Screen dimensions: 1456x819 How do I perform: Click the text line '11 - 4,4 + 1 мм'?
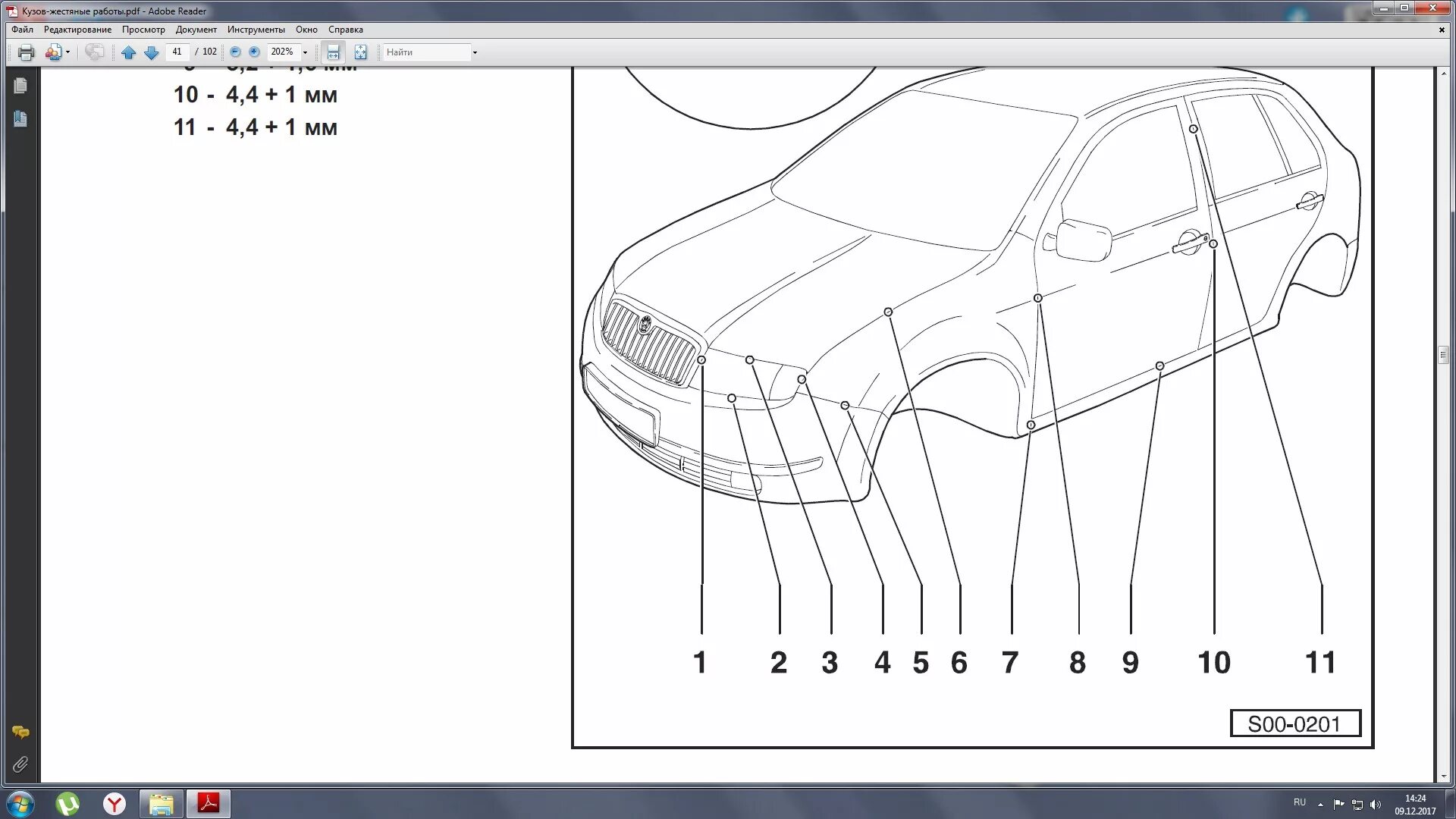[256, 127]
